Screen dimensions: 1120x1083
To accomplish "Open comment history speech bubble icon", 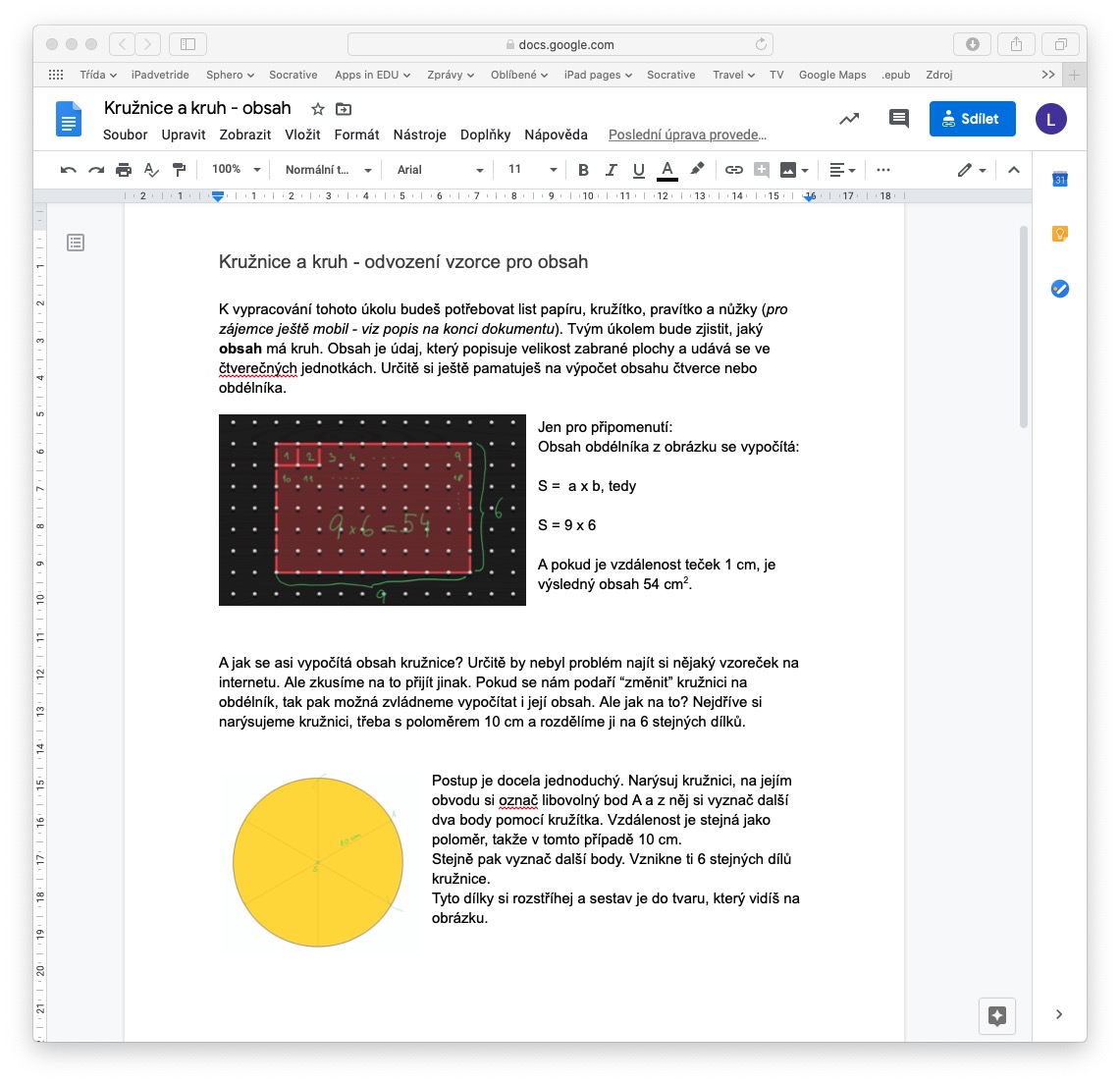I will (898, 119).
